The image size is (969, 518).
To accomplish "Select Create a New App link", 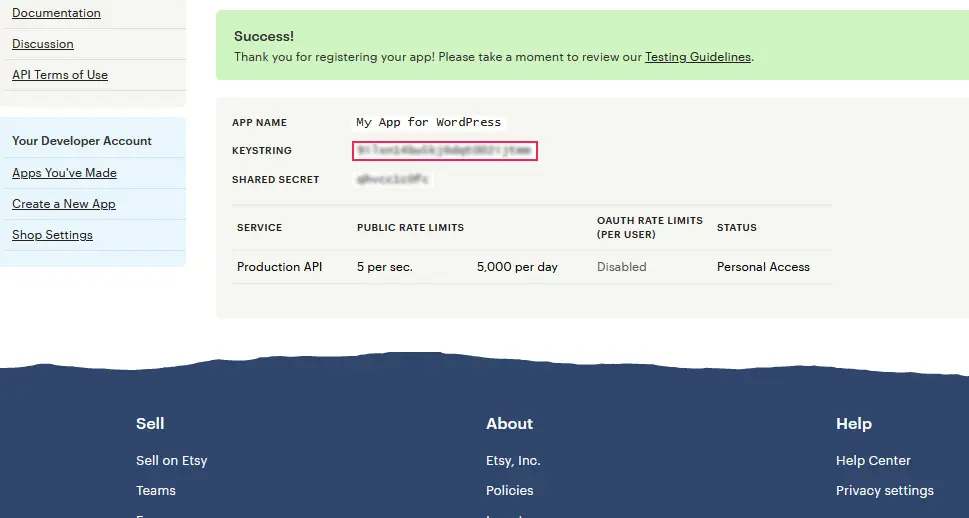I will click(x=64, y=204).
